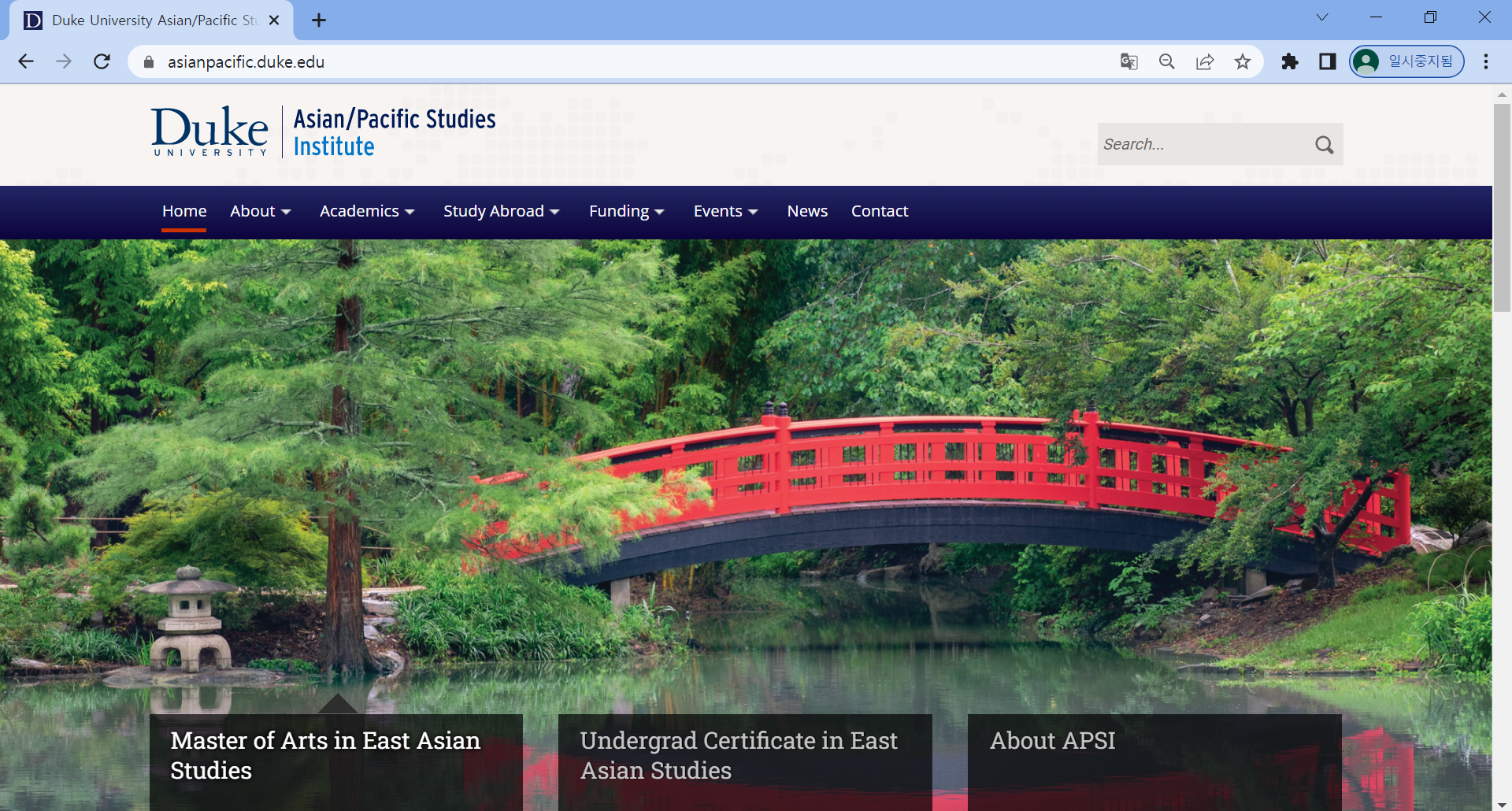Image resolution: width=1512 pixels, height=811 pixels.
Task: Open the Chrome profile button
Action: [1407, 61]
